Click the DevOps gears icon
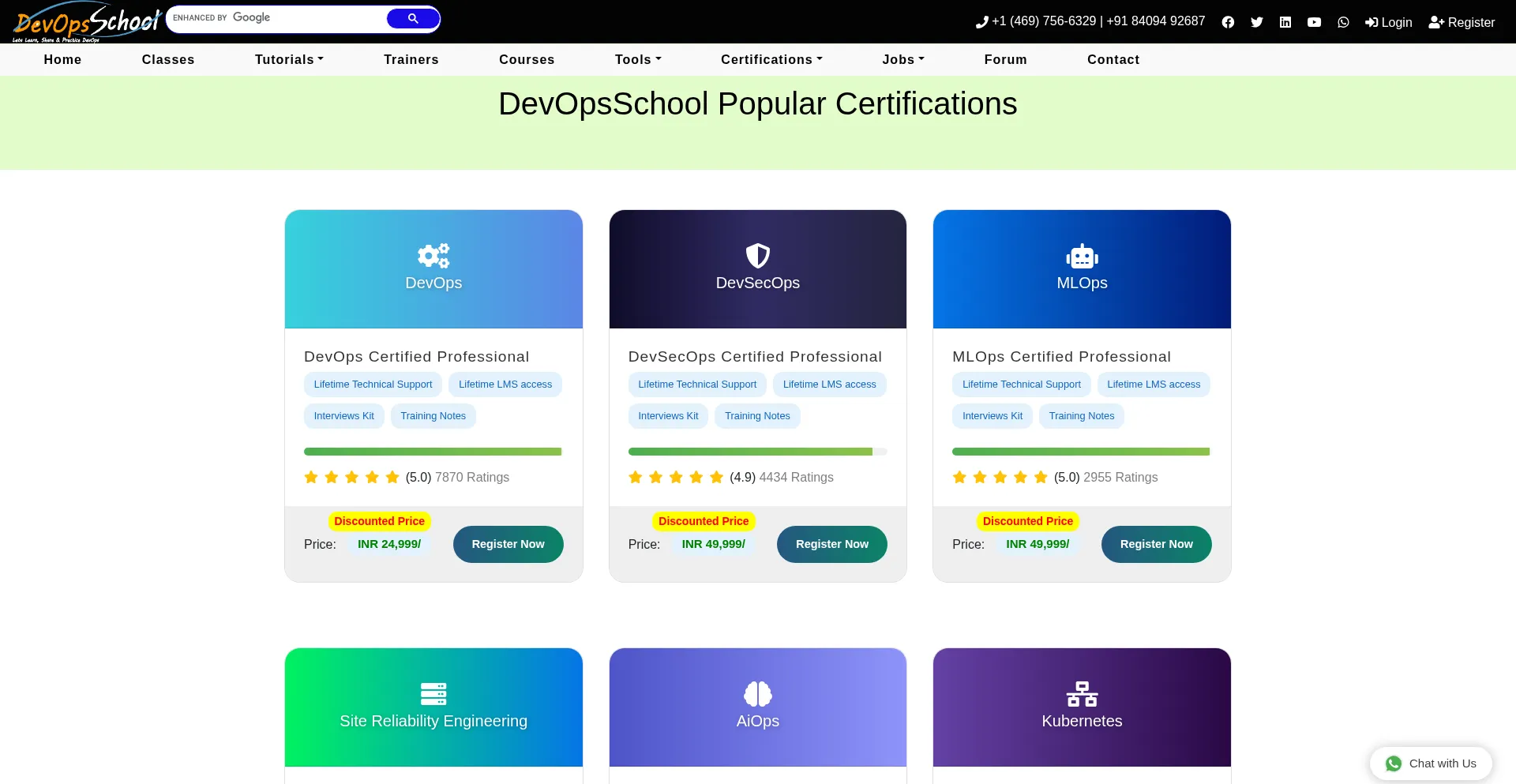This screenshot has height=784, width=1516. point(433,256)
